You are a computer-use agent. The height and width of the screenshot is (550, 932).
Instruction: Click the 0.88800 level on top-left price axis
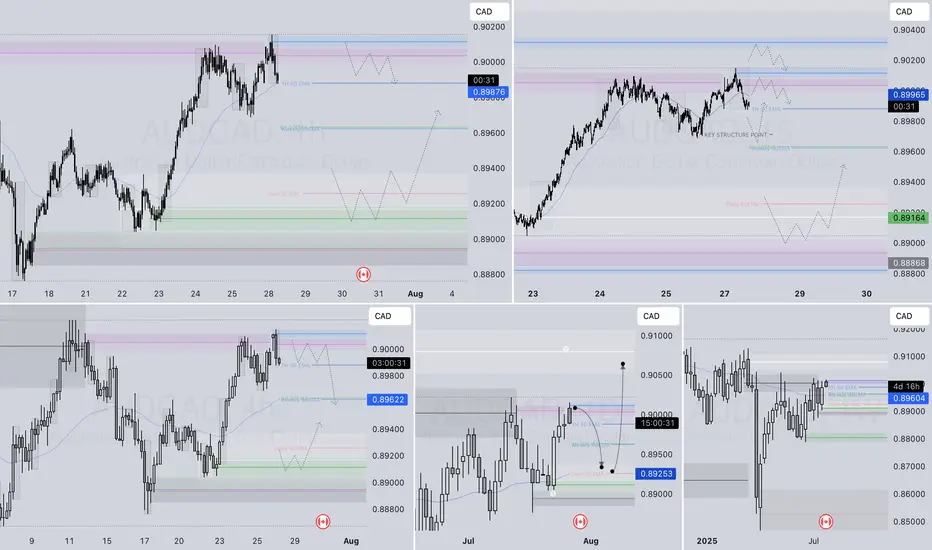489,274
